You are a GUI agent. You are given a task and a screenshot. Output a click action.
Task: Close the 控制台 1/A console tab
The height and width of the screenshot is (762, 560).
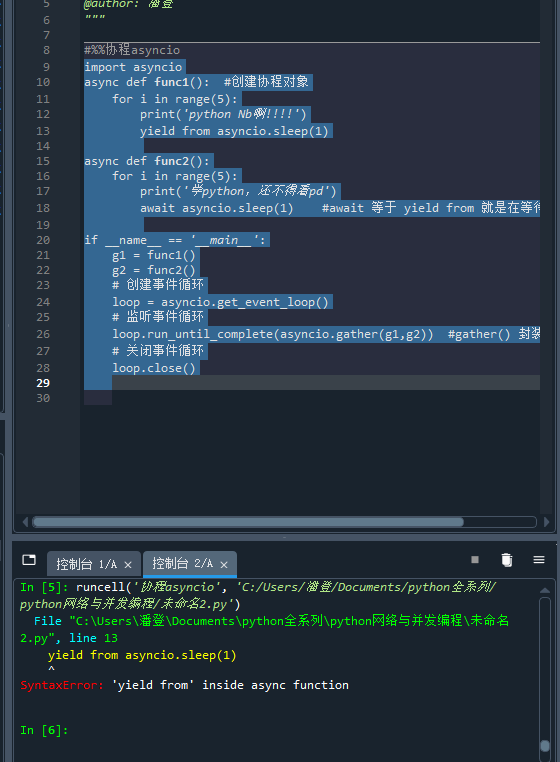(128, 565)
